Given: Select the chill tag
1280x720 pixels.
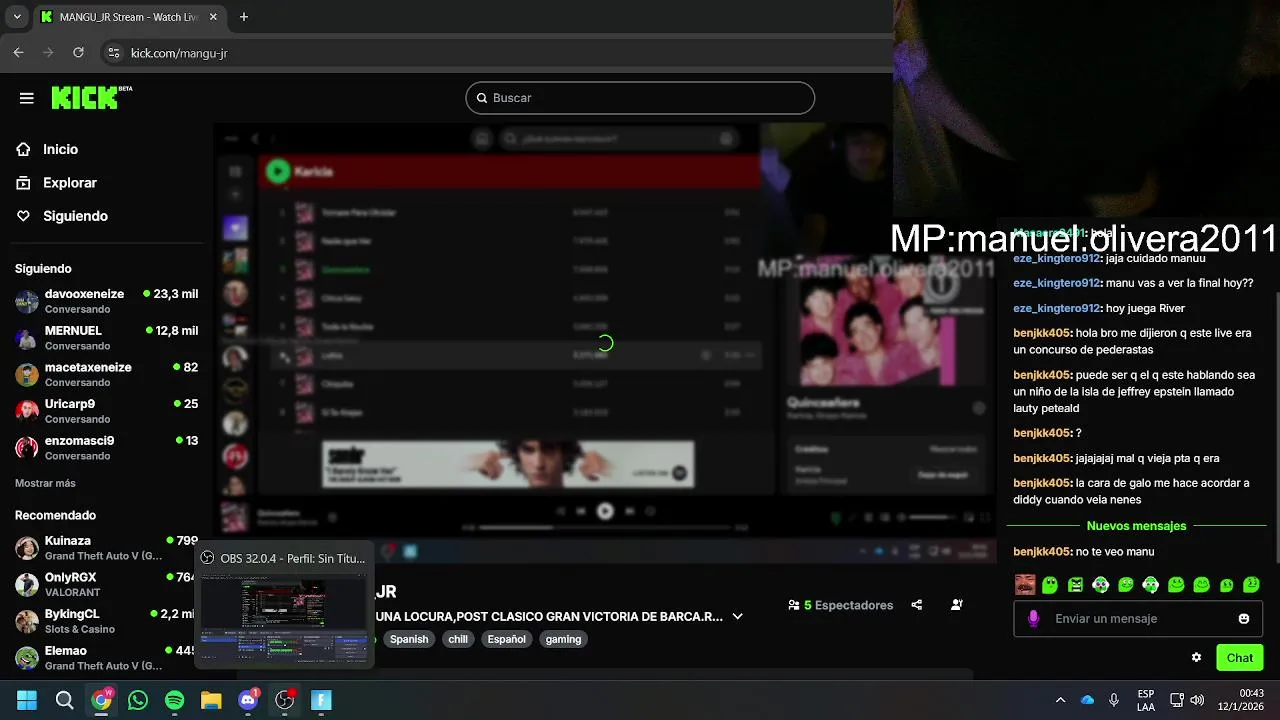Looking at the screenshot, I should tap(458, 639).
